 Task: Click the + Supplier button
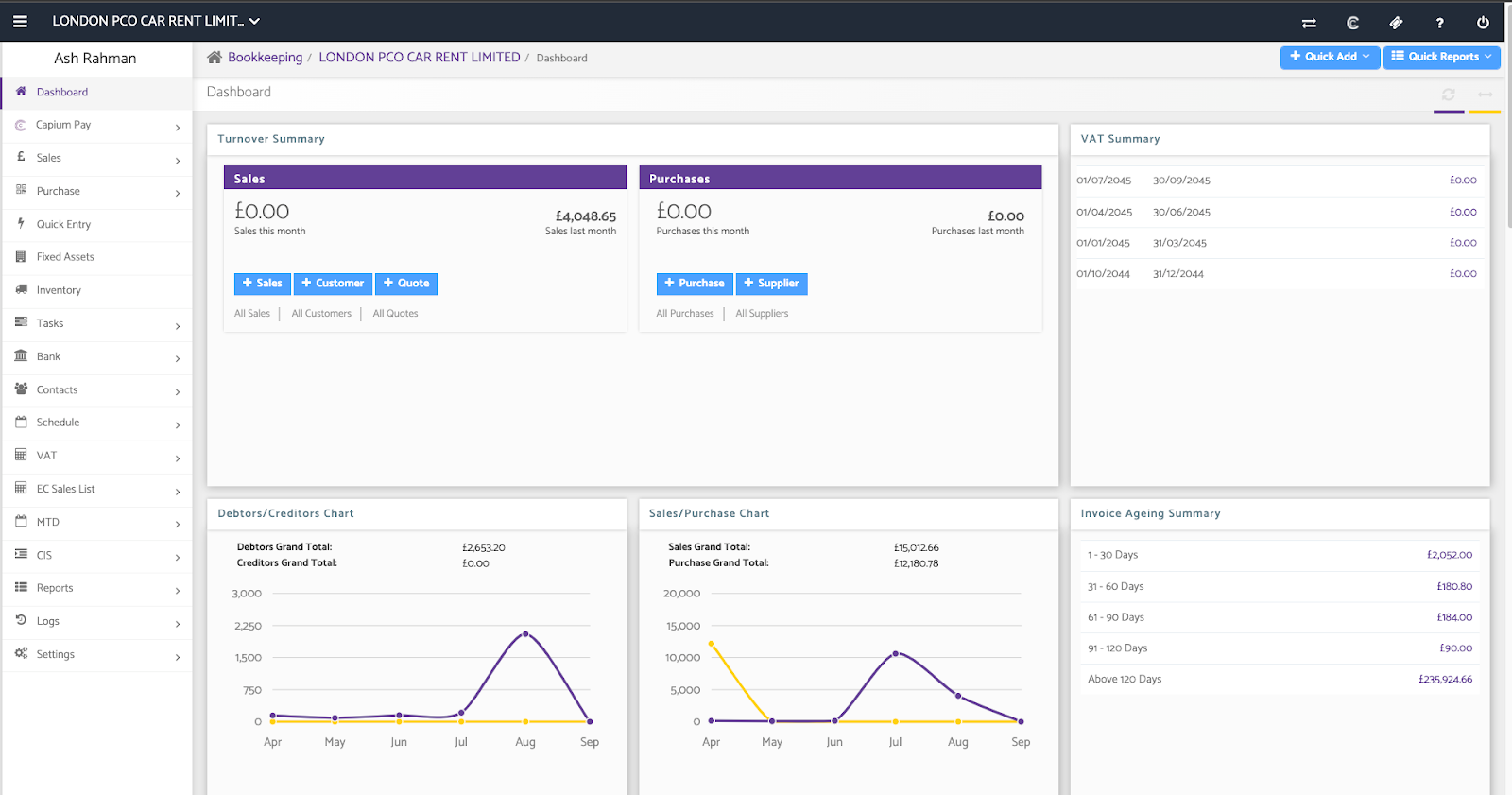click(772, 284)
